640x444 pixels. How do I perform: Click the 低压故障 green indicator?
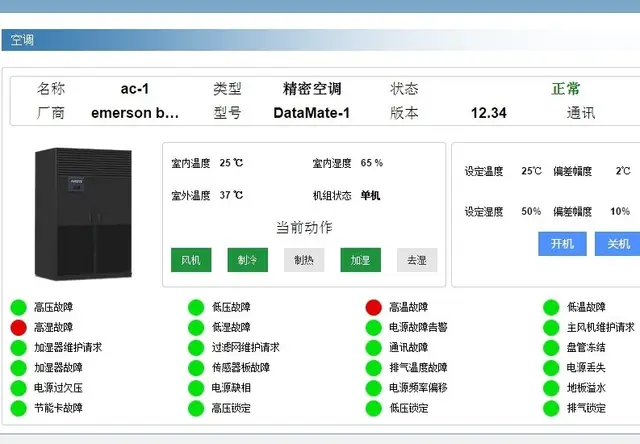(196, 307)
